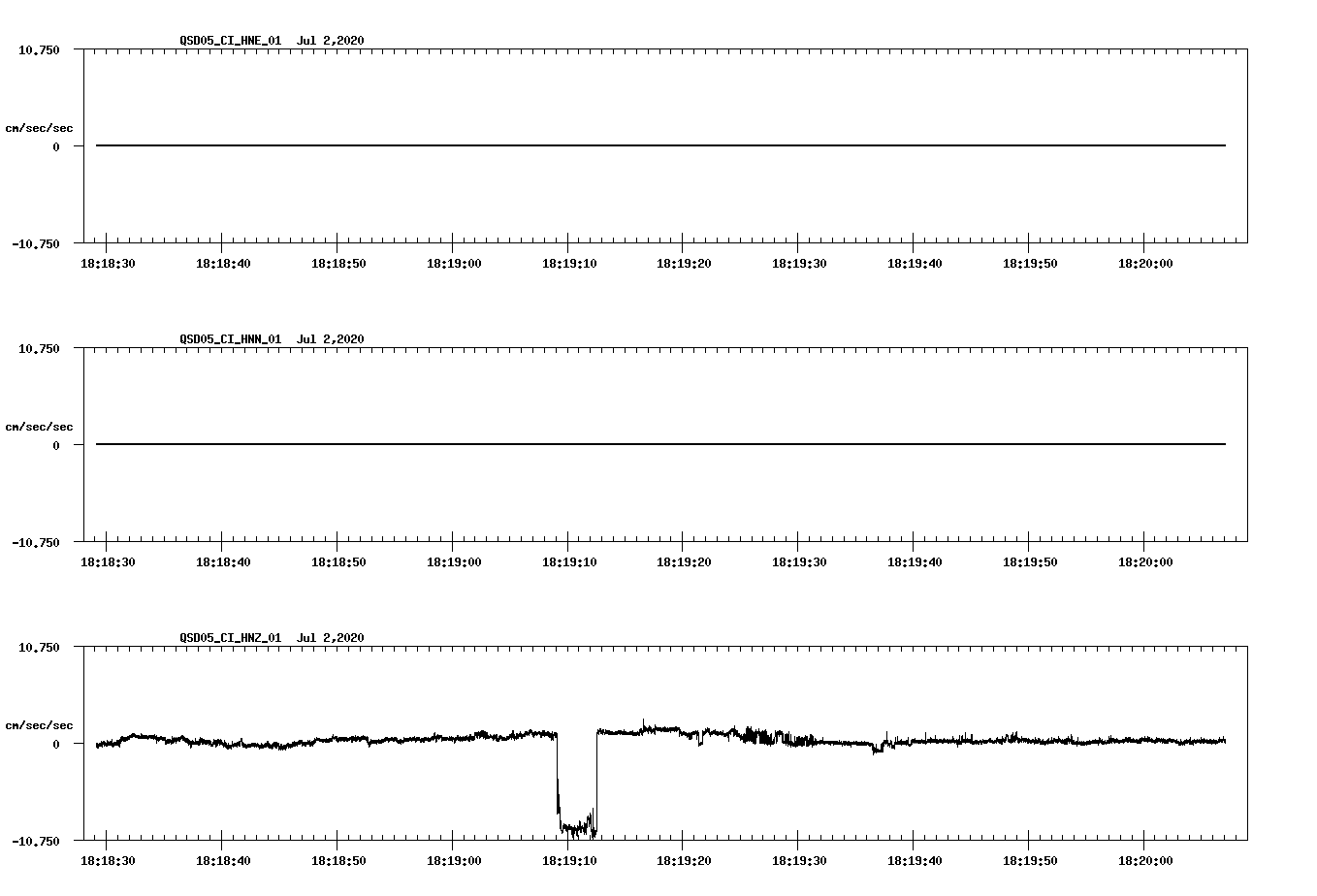The width and height of the screenshot is (1317, 896).
Task: Select the 18:19:30 time label on HNN plot
Action: [799, 561]
